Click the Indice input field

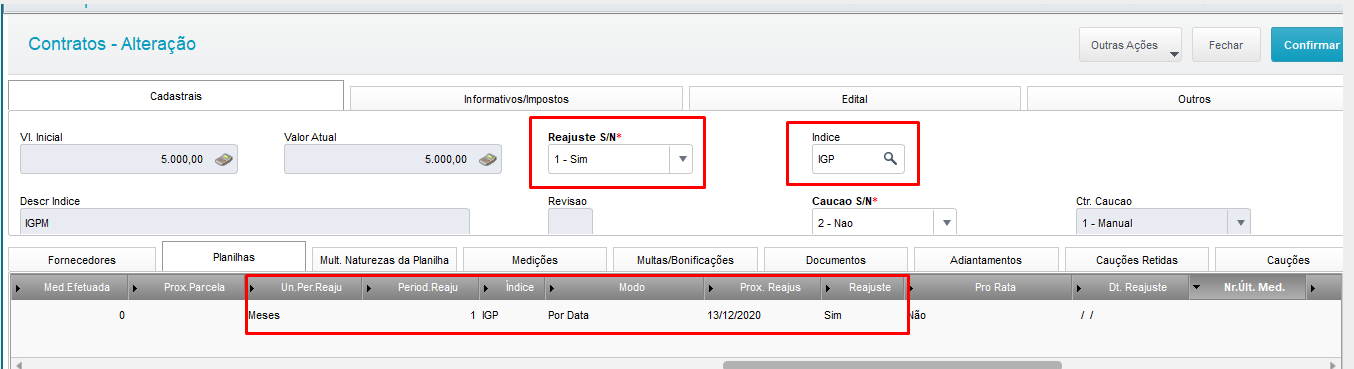coord(858,159)
